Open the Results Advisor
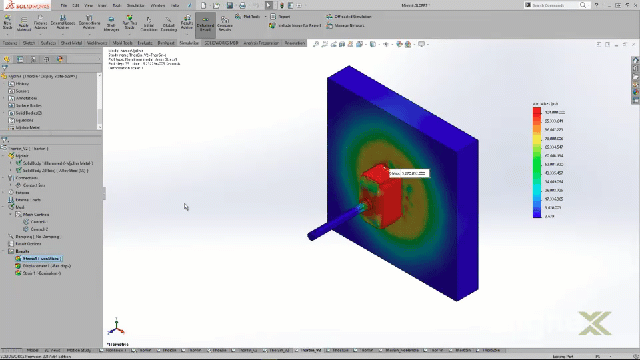 tap(187, 22)
